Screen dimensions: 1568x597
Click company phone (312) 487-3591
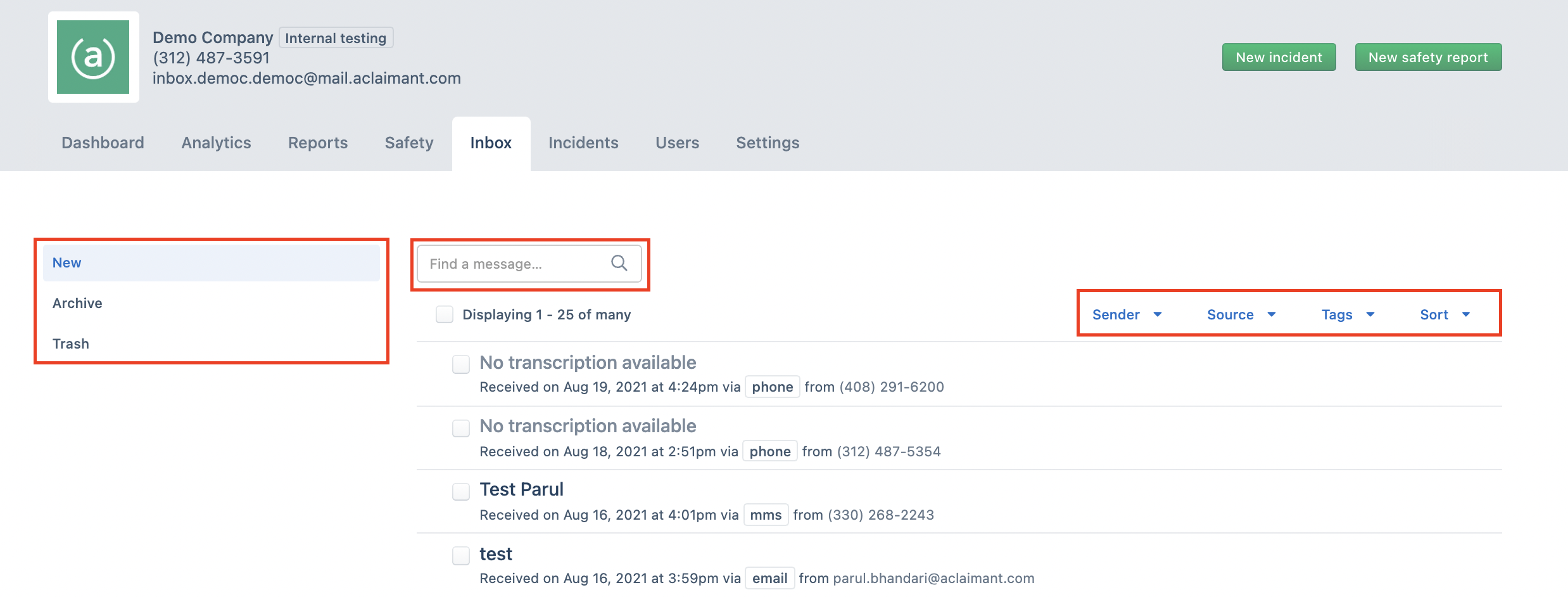click(211, 58)
